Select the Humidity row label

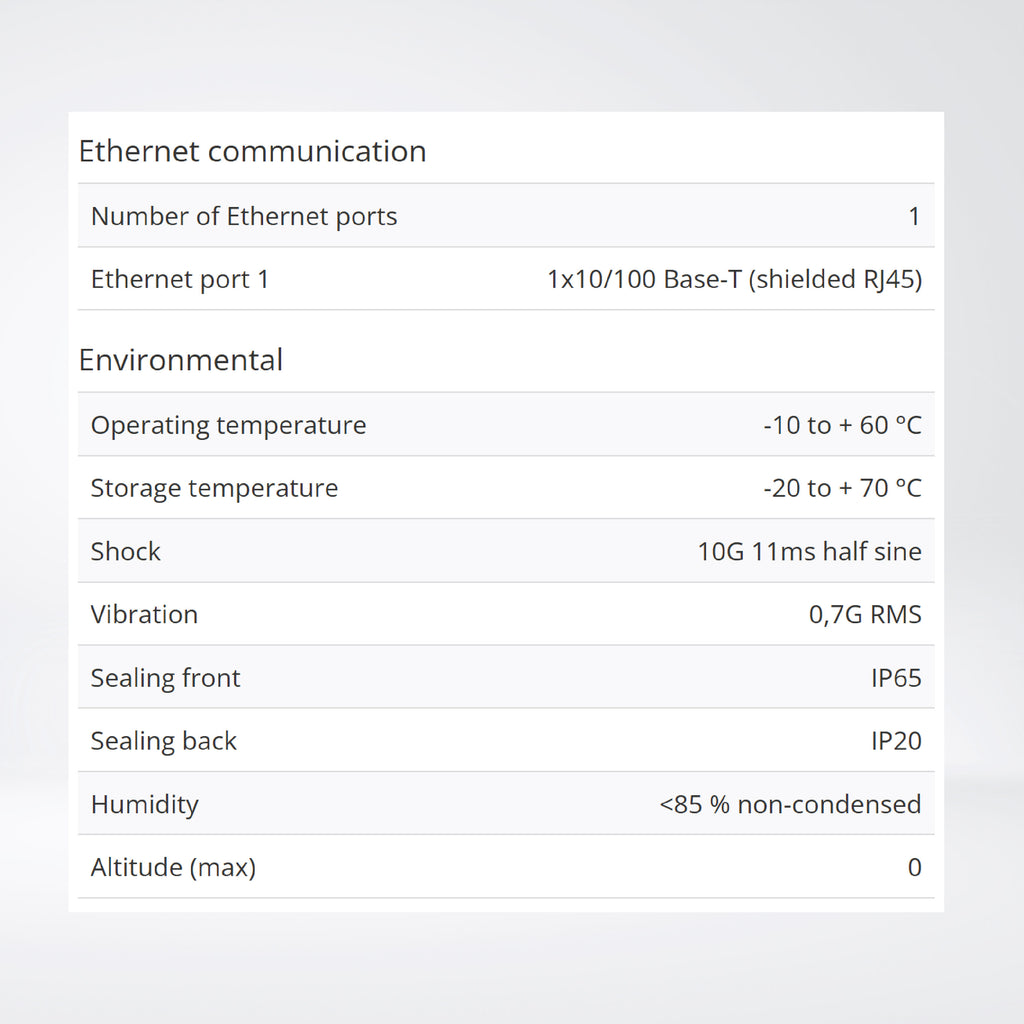coord(144,804)
